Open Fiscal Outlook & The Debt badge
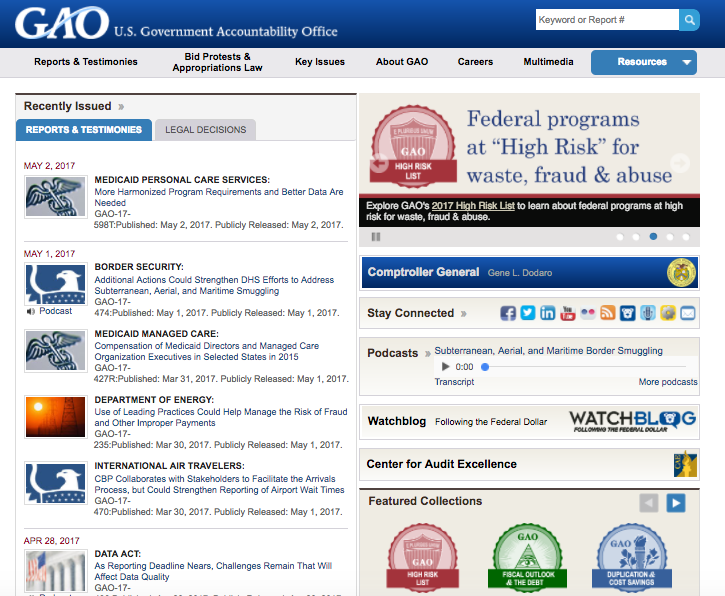This screenshot has height=596, width=725. point(527,557)
